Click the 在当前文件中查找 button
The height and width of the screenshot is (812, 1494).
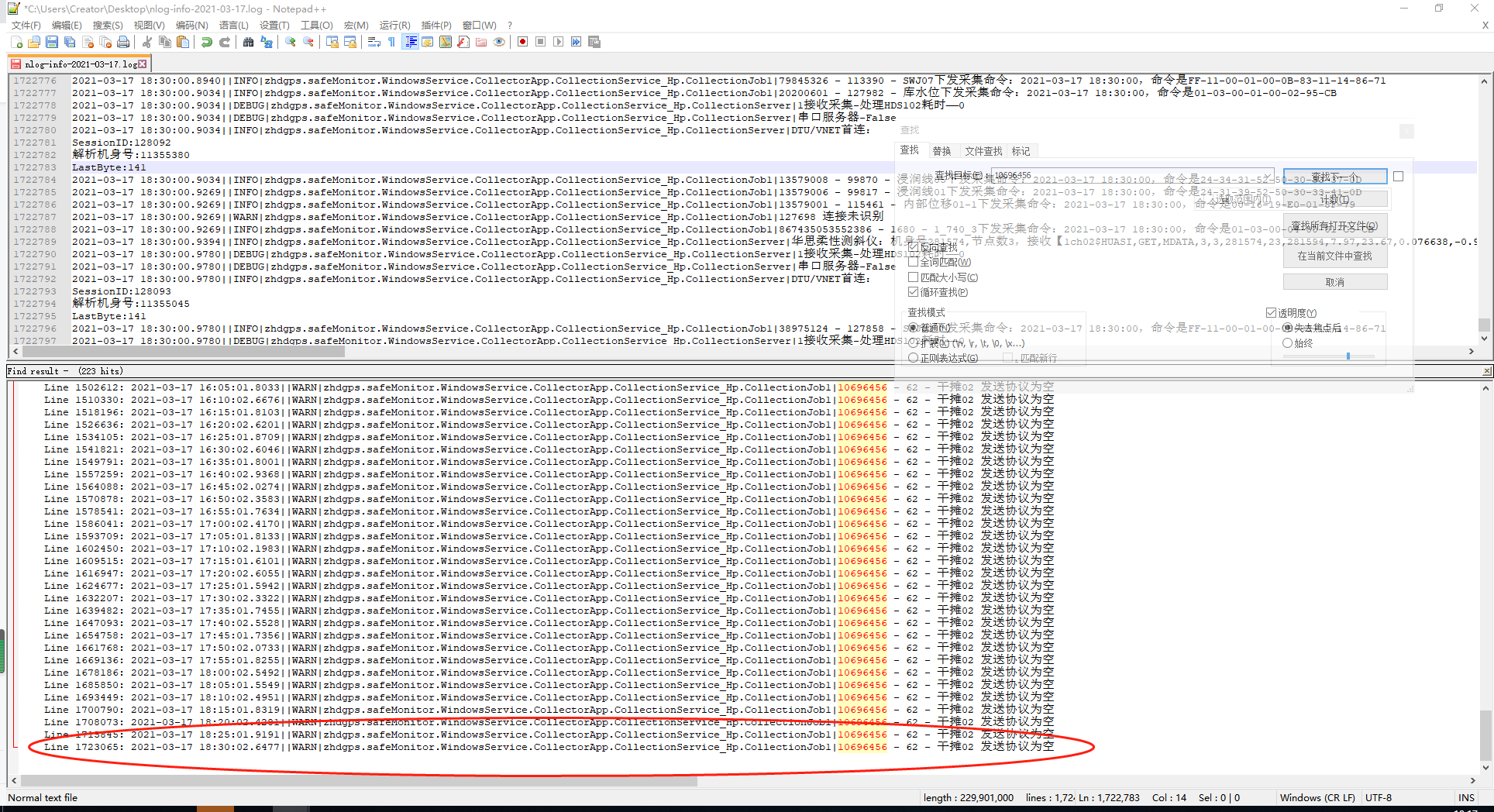point(1334,256)
